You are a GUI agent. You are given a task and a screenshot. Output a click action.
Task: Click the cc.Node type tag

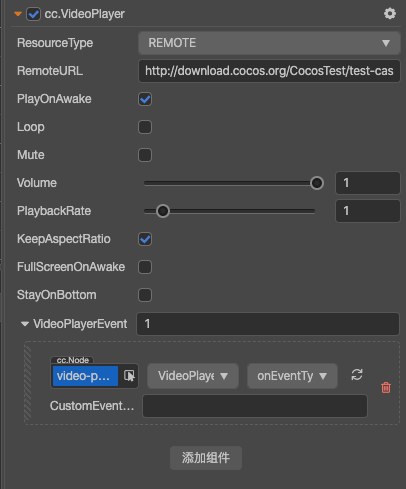click(x=72, y=360)
